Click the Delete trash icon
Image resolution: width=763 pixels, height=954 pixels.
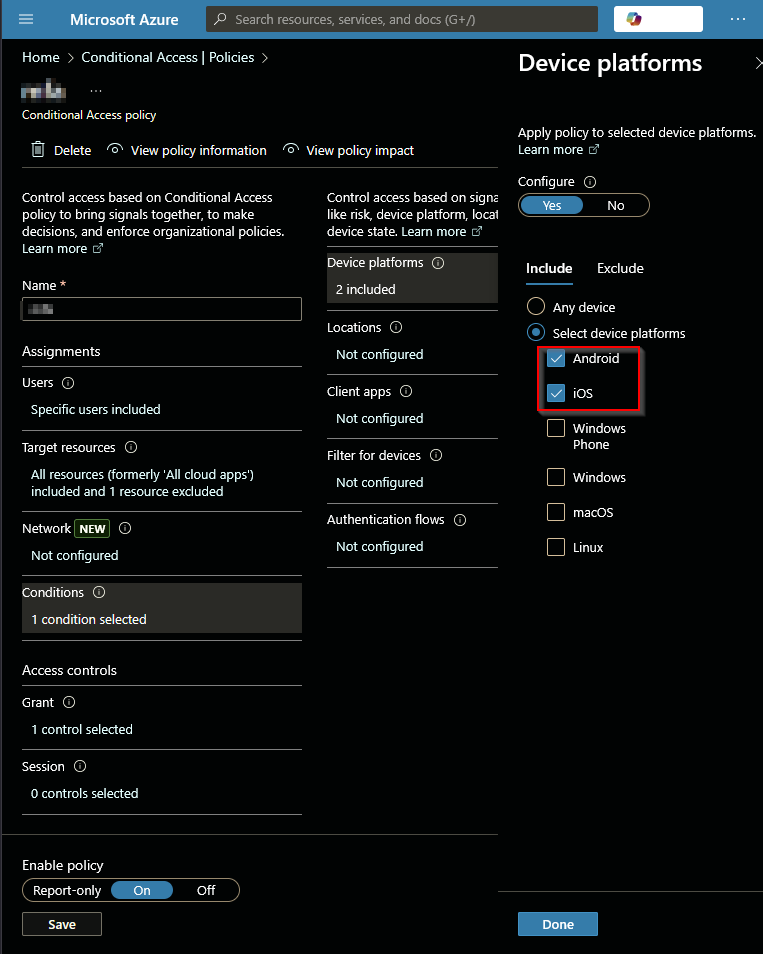coord(38,150)
